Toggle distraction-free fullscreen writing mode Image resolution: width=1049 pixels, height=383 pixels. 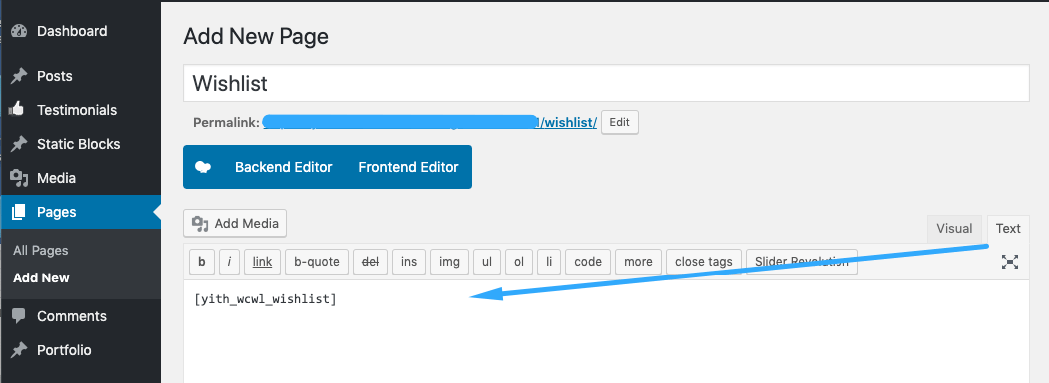pos(1010,262)
